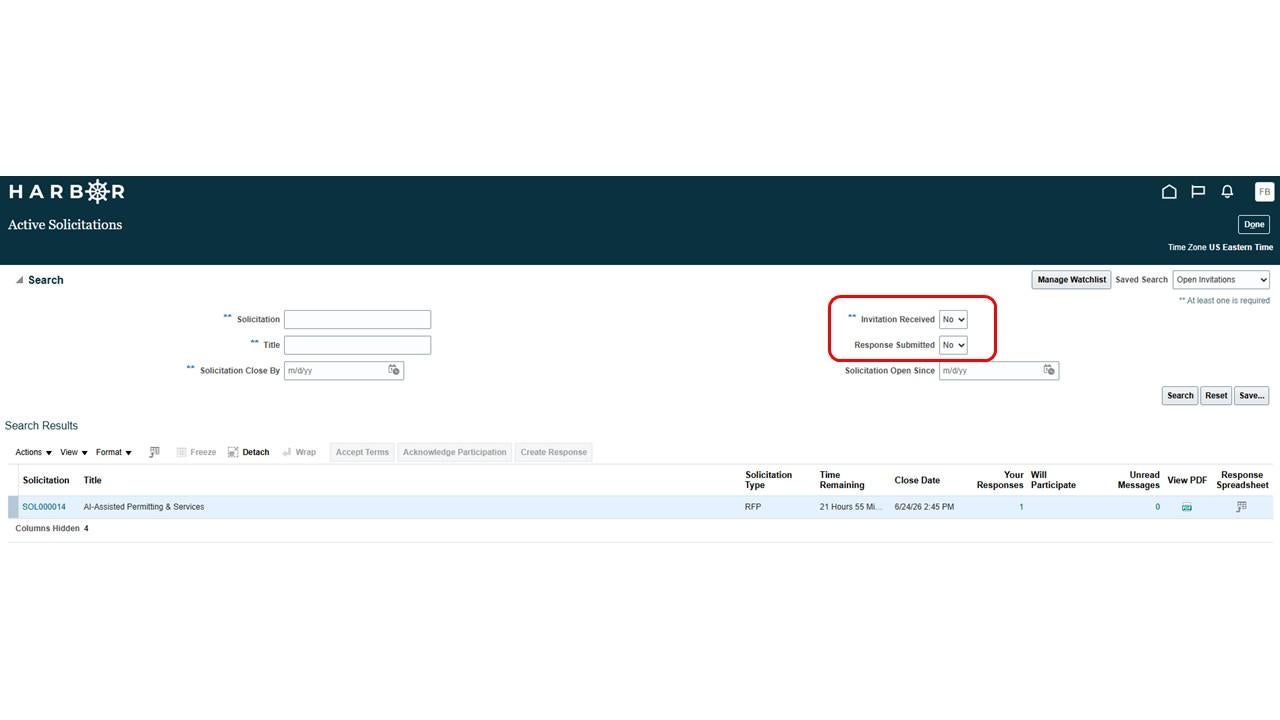Viewport: 1280px width, 720px height.
Task: Open the notifications bell
Action: 1227,192
